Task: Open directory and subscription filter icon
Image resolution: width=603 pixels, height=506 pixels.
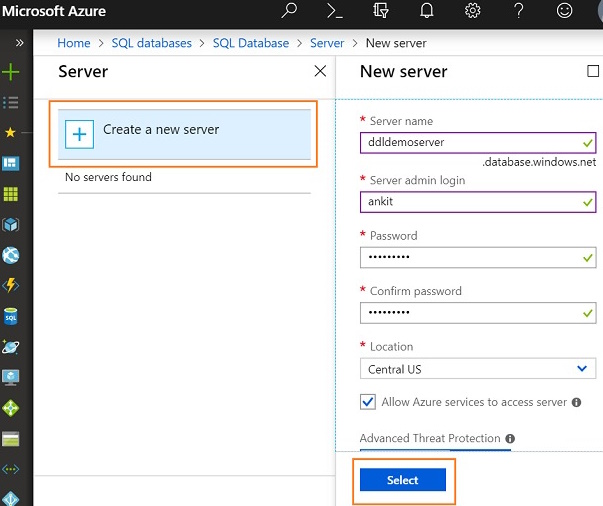Action: click(x=381, y=10)
